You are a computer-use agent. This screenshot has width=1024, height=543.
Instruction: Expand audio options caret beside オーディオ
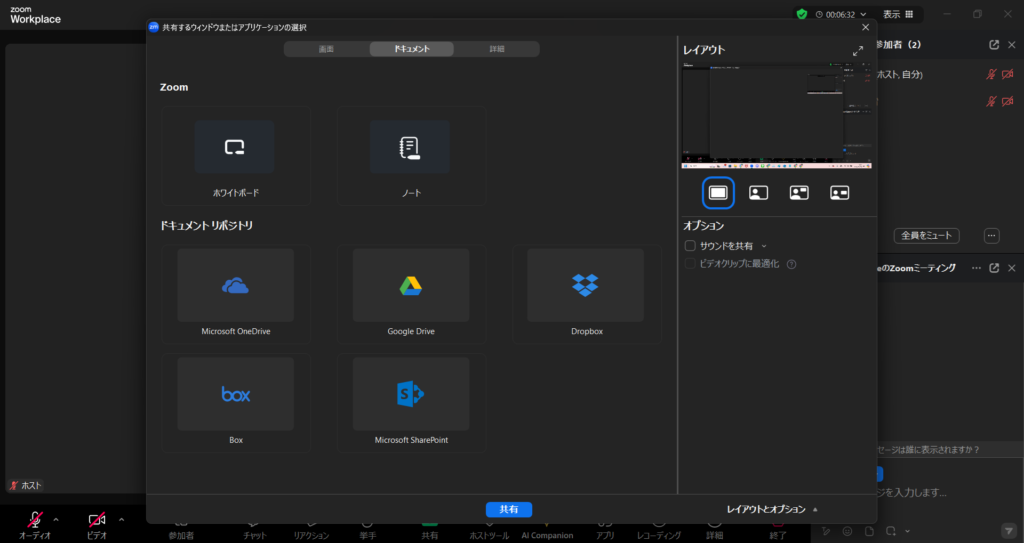tap(55, 519)
